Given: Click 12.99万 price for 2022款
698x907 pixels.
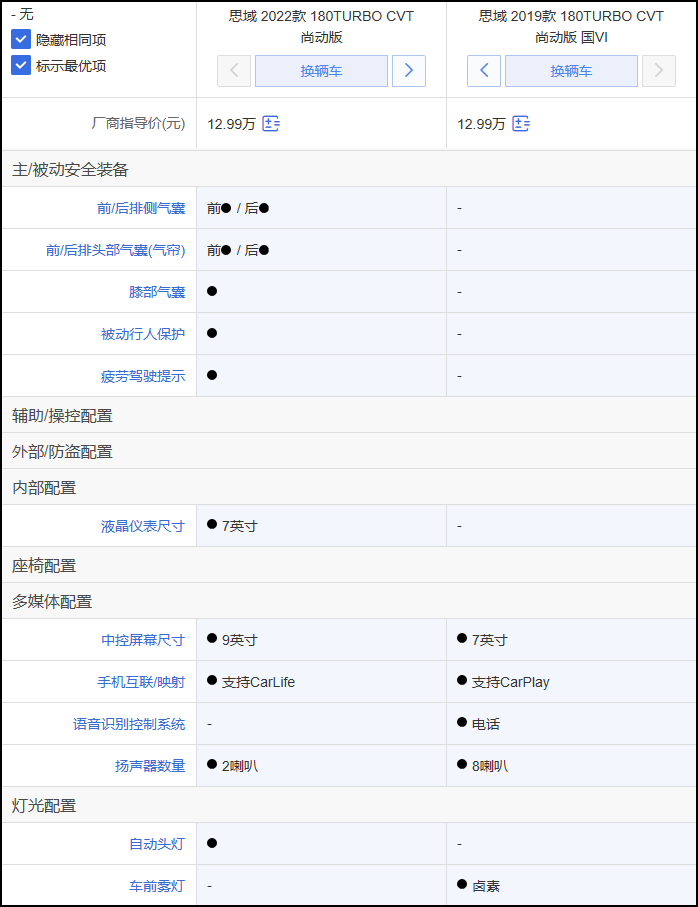Looking at the screenshot, I should (x=231, y=124).
